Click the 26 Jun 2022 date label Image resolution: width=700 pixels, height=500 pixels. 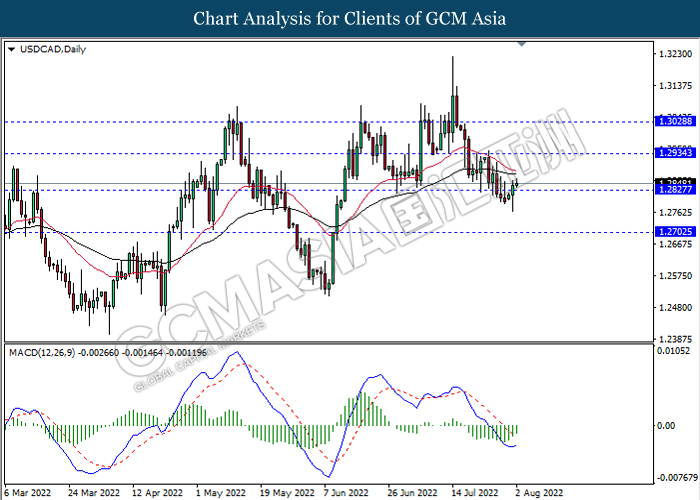tap(412, 493)
